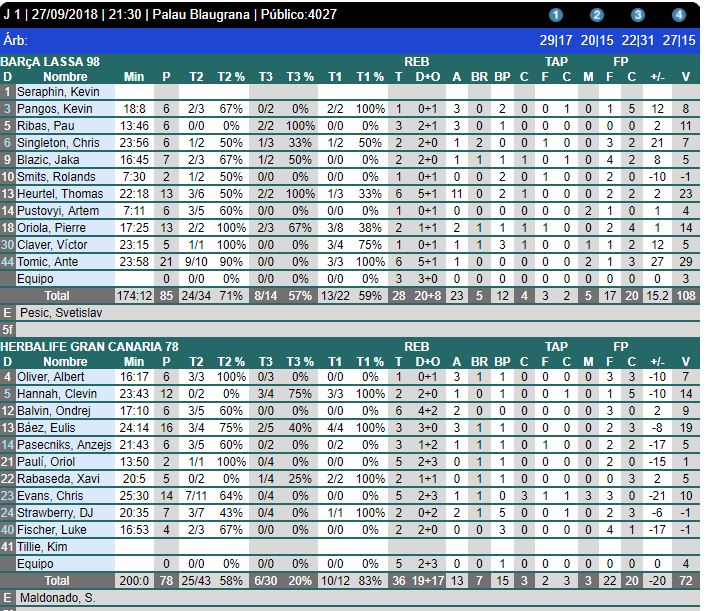Click the quarter 3 circle icon
Image resolution: width=708 pixels, height=611 pixels.
(x=638, y=15)
